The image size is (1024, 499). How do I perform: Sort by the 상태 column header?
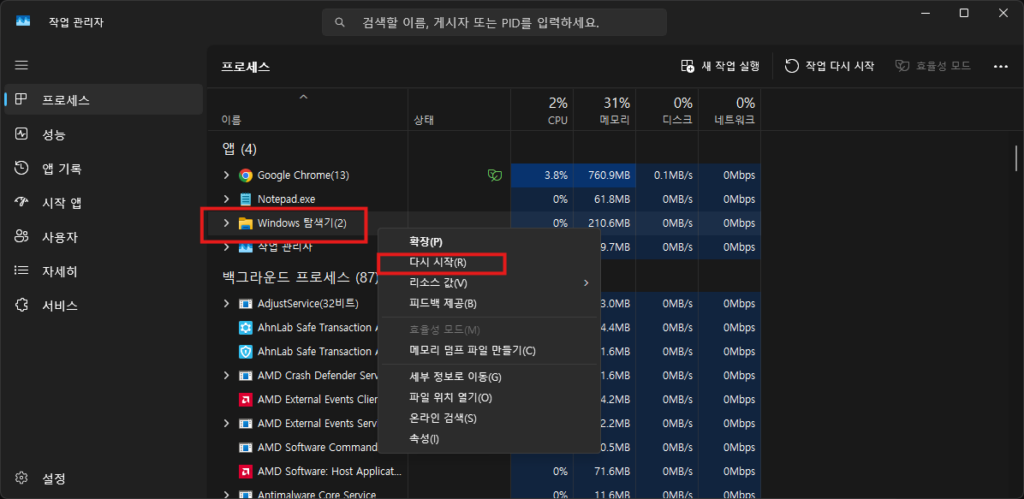tap(459, 110)
